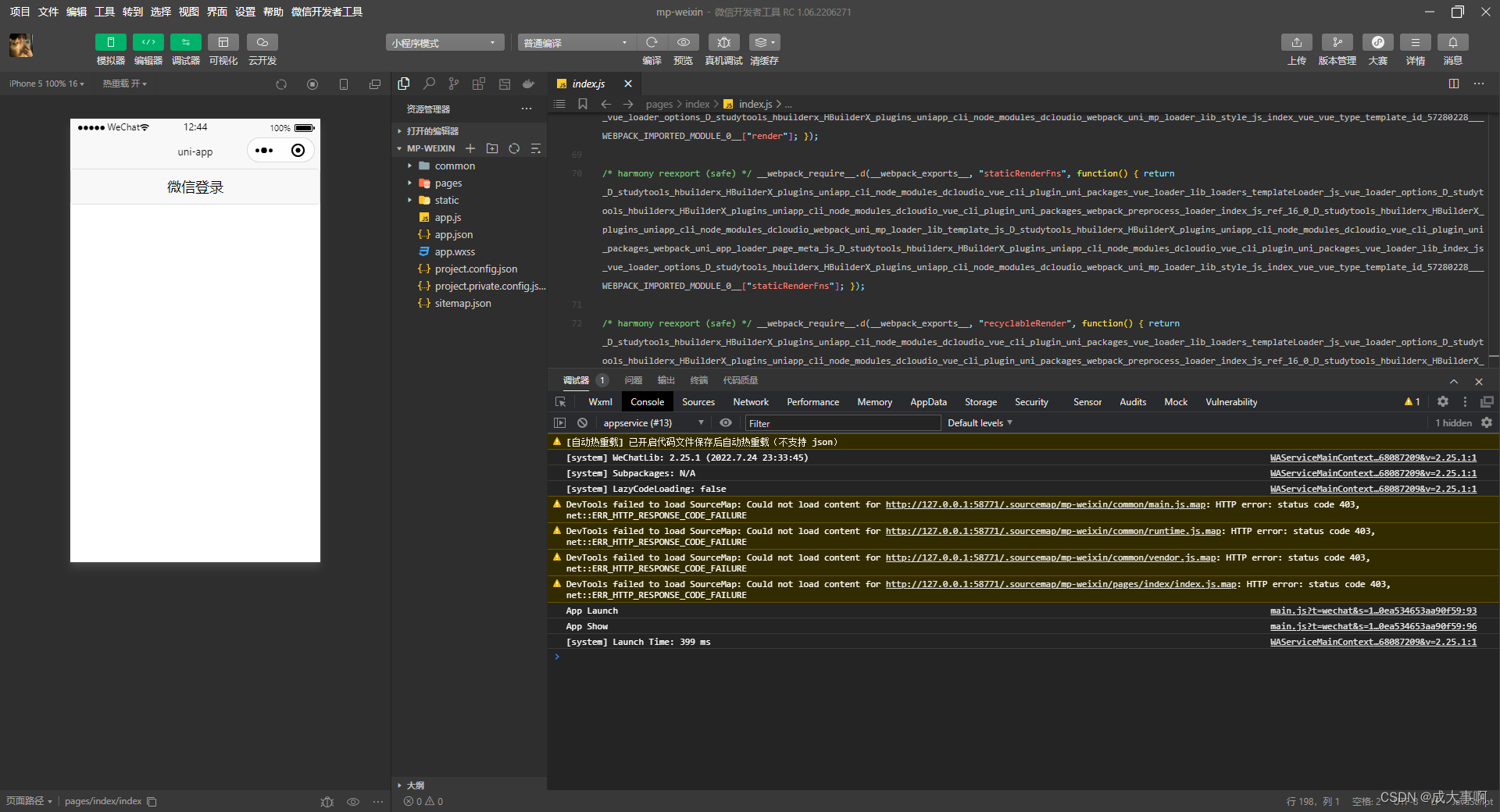This screenshot has height=812, width=1500.
Task: Click the explorer files icon in sidebar
Action: tap(404, 84)
